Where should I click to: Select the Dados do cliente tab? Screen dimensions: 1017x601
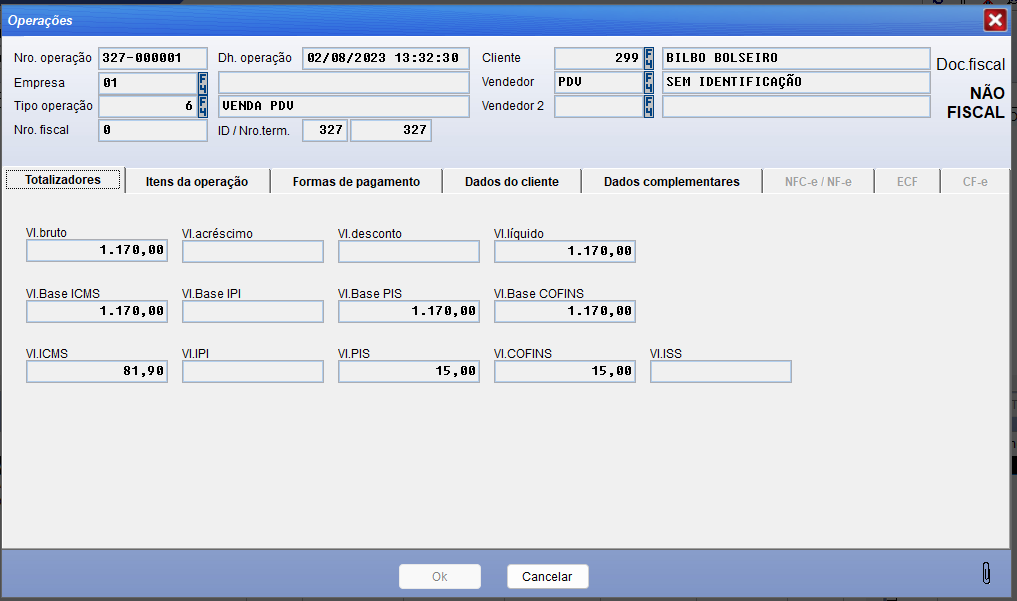[x=511, y=182]
